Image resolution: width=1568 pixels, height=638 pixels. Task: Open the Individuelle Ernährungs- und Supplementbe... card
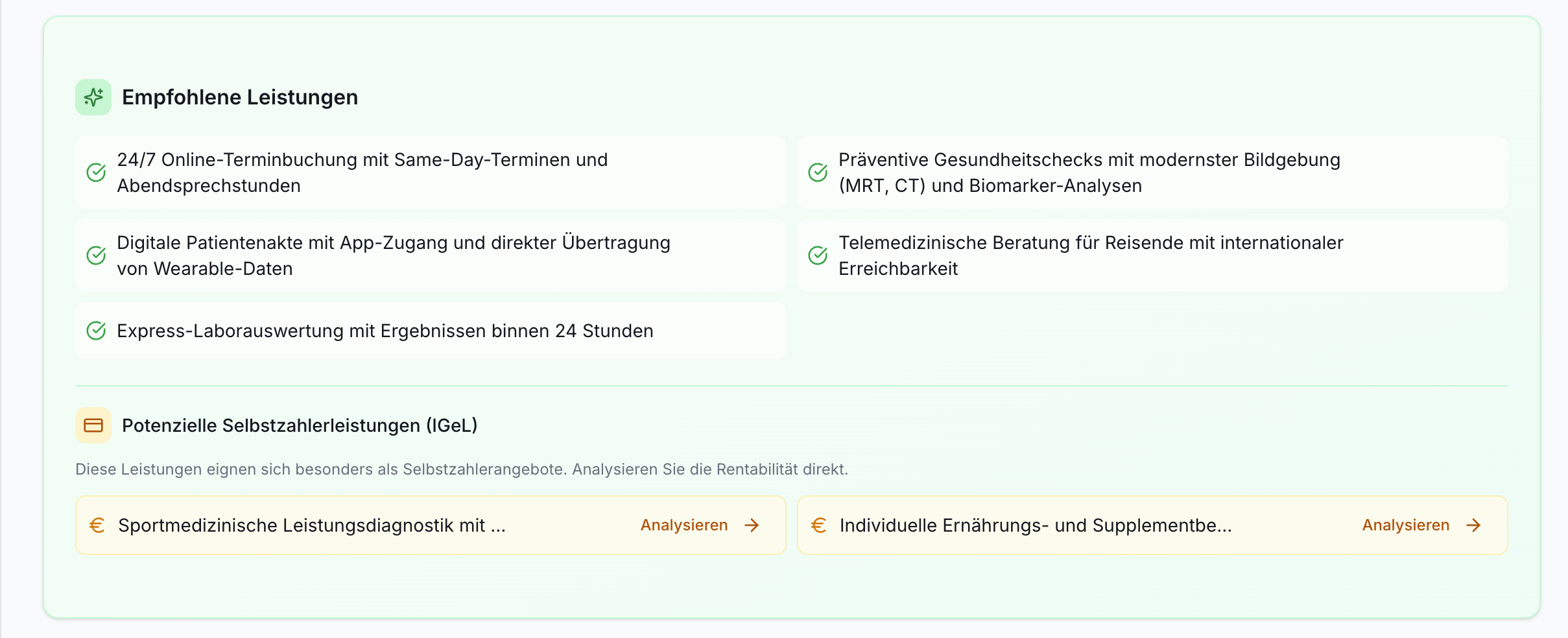[1152, 525]
